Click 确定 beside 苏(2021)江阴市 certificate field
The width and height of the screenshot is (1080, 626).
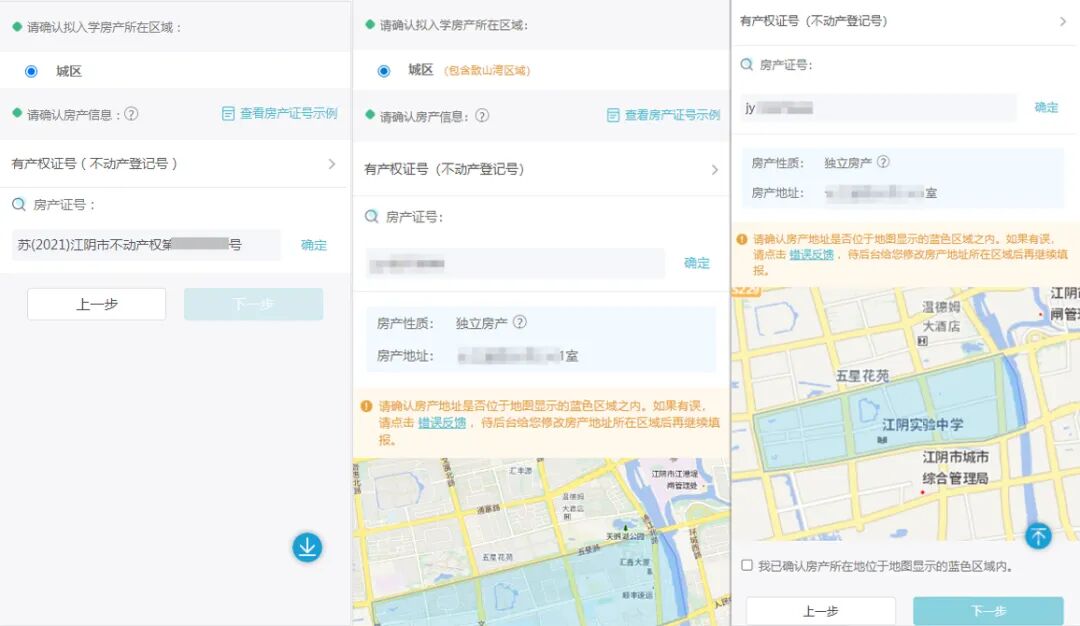point(314,245)
